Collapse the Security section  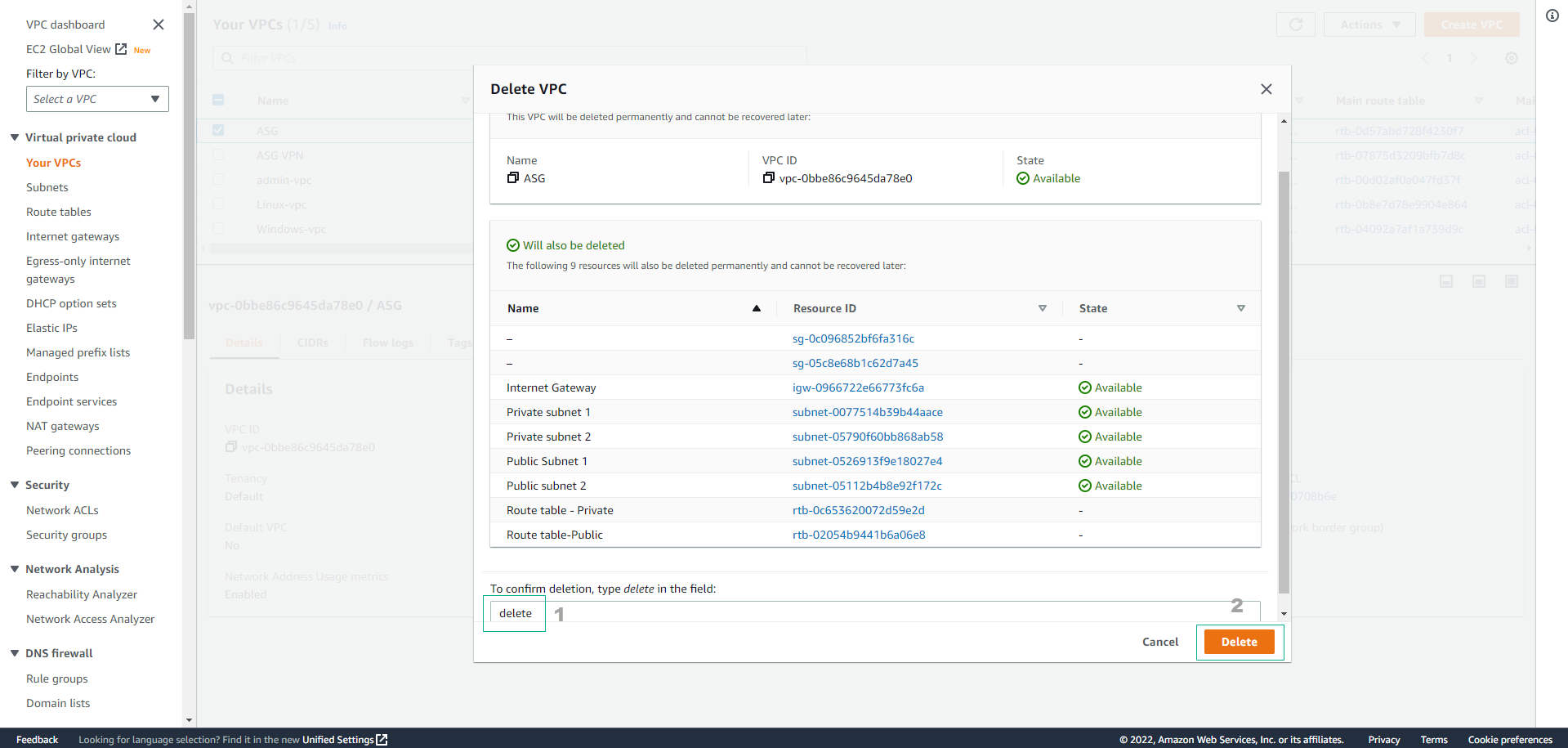15,485
